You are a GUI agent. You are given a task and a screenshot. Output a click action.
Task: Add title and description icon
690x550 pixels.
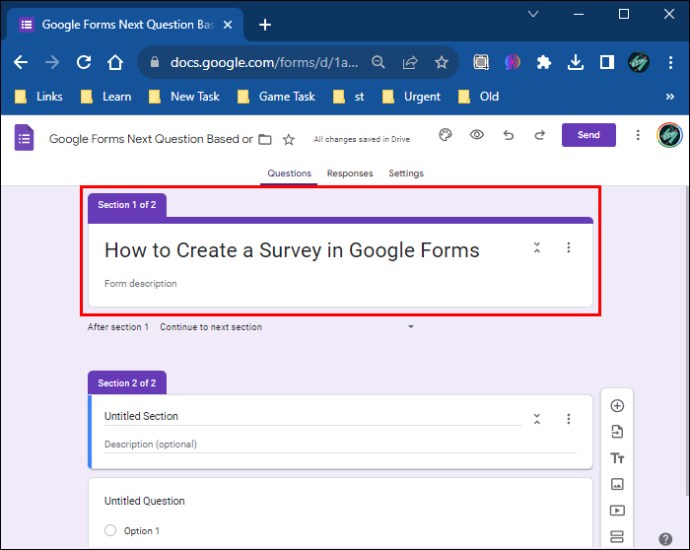click(617, 458)
